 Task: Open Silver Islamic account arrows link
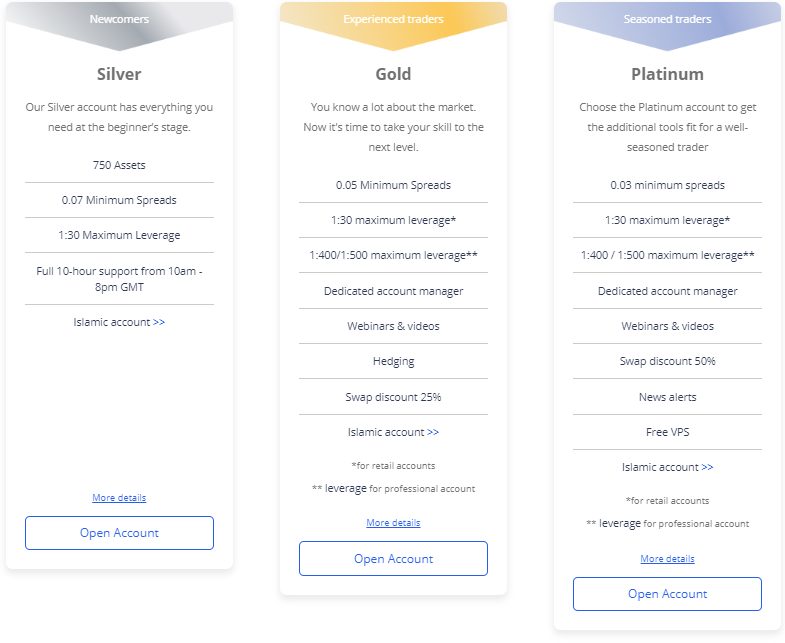coord(159,322)
